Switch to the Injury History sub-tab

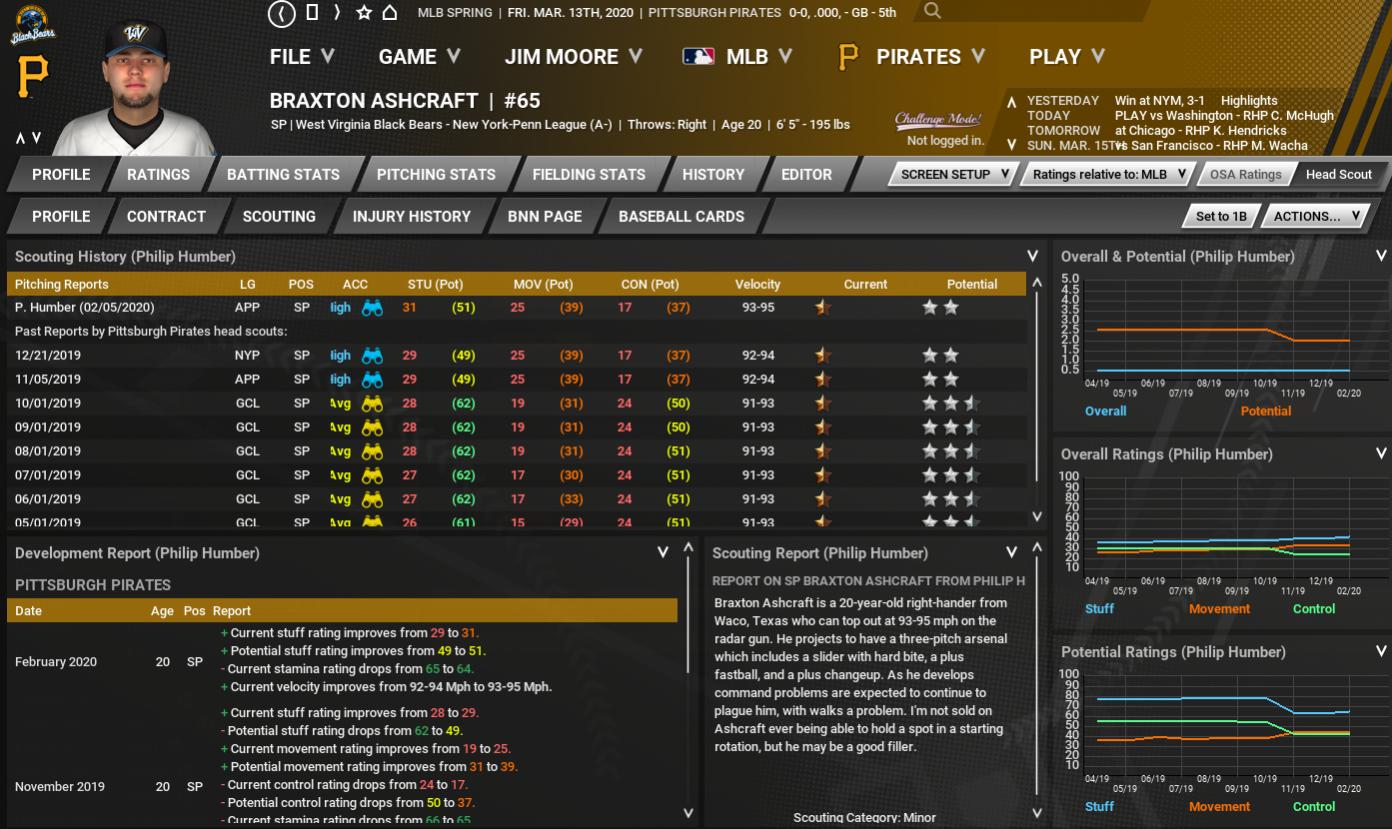[411, 216]
